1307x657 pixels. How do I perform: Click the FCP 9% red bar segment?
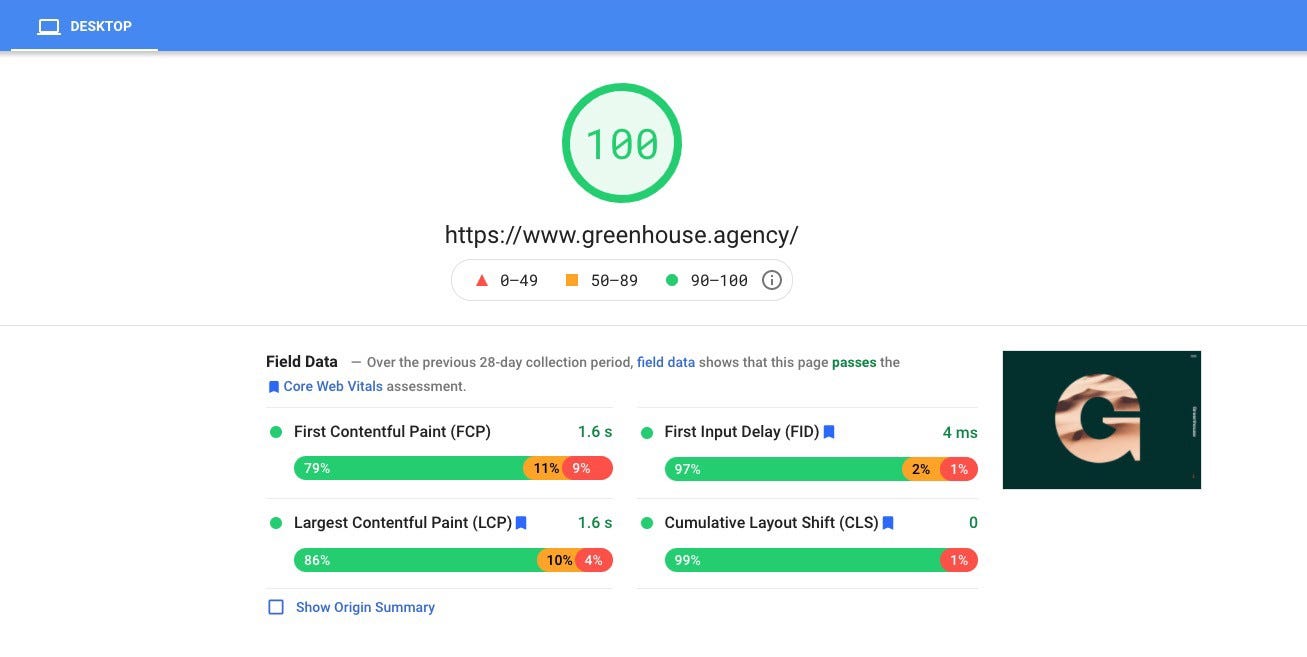tap(587, 468)
